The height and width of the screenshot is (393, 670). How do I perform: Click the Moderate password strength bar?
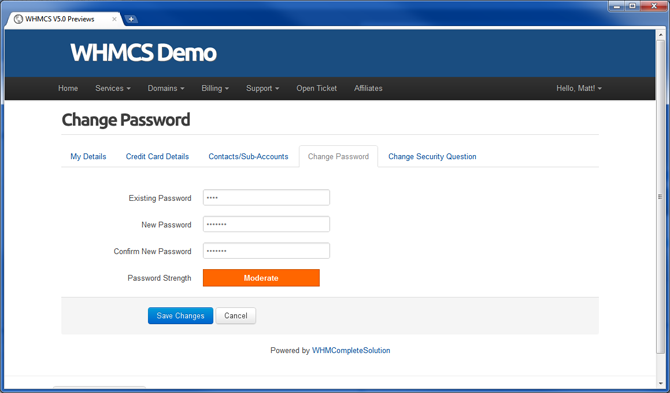pyautogui.click(x=261, y=278)
